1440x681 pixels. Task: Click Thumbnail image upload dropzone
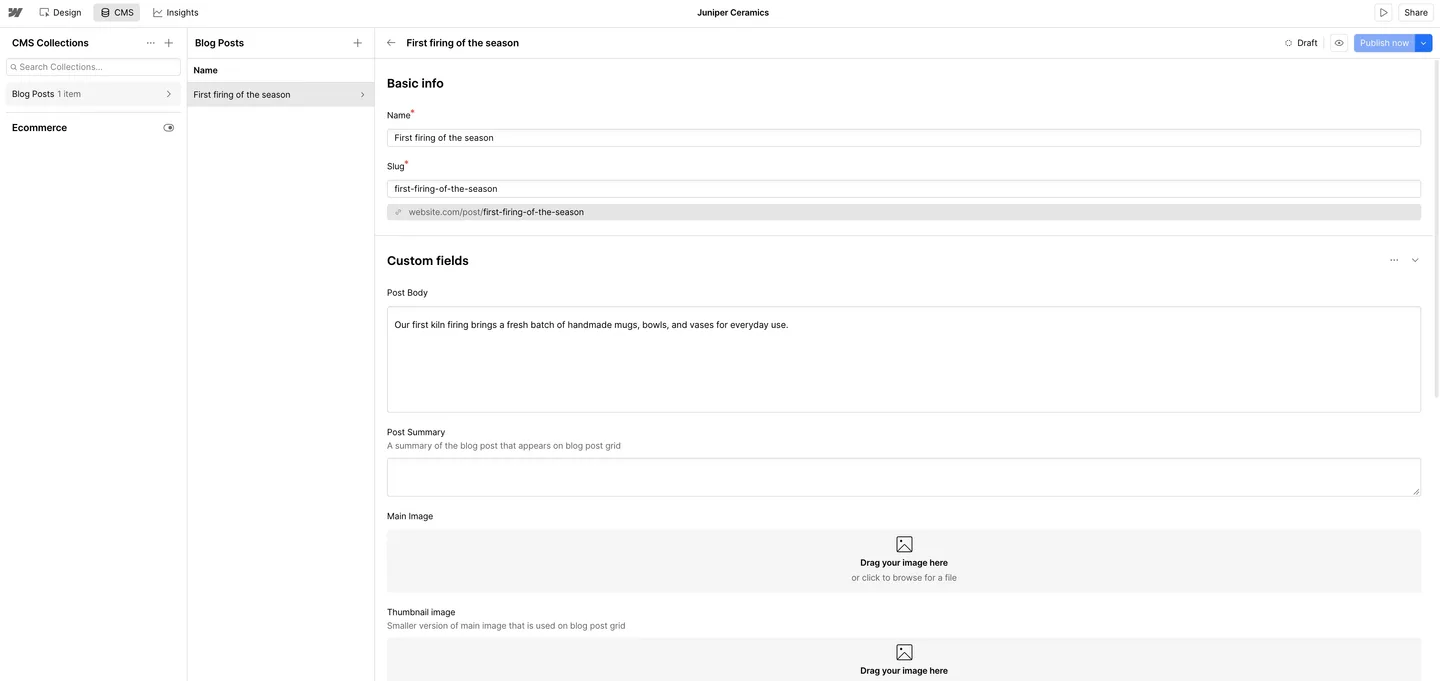903,659
